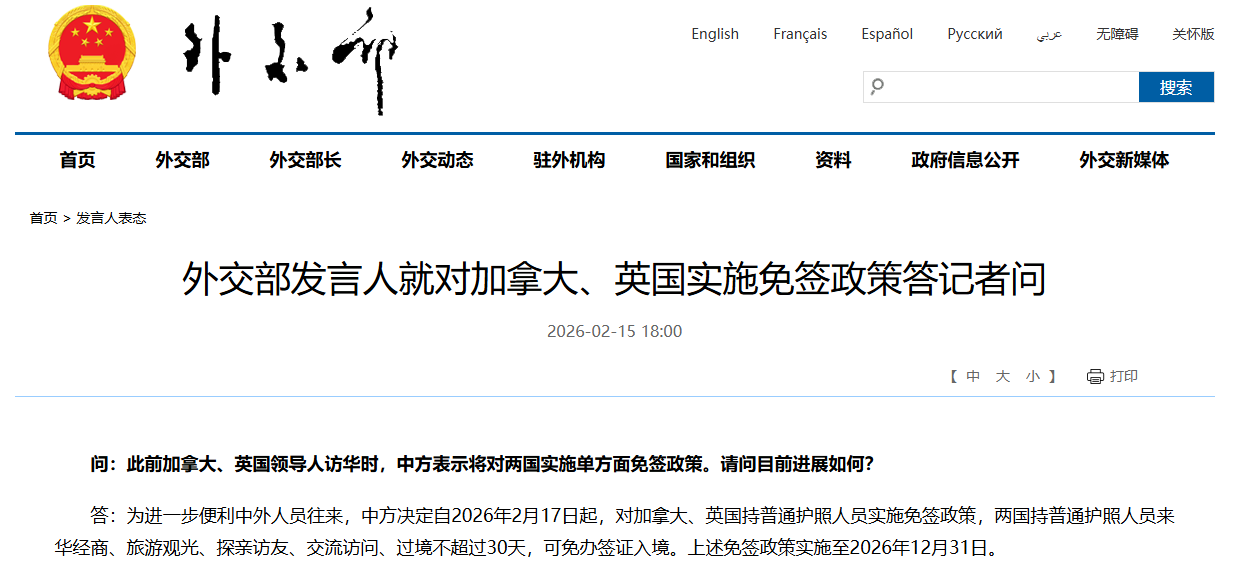Click the printer icon beside 打印
Screen dimensions: 1235x580
1095,377
